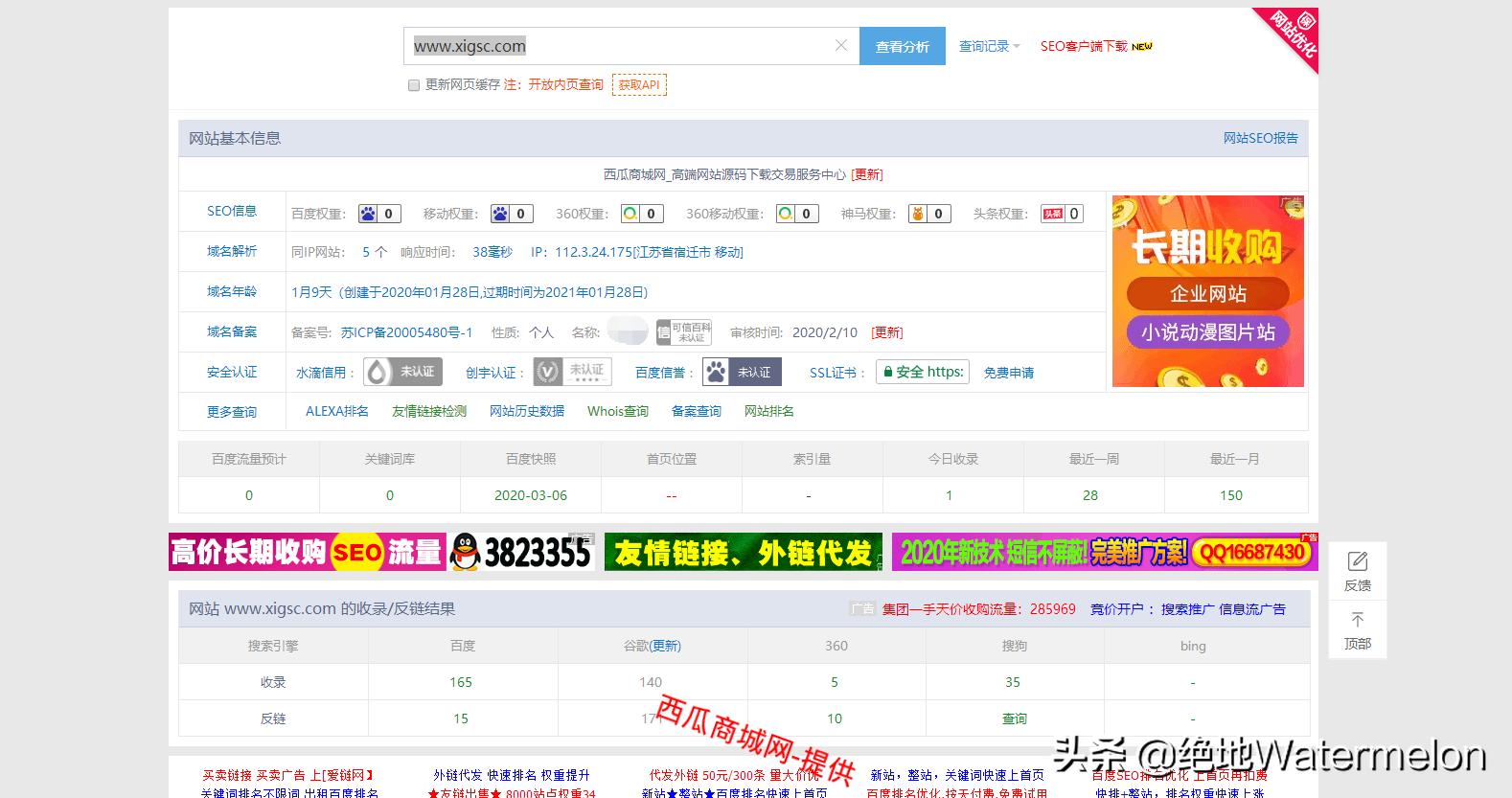Click the 今日收录 value 1
Screen dimensions: 1512x798
[x=950, y=495]
